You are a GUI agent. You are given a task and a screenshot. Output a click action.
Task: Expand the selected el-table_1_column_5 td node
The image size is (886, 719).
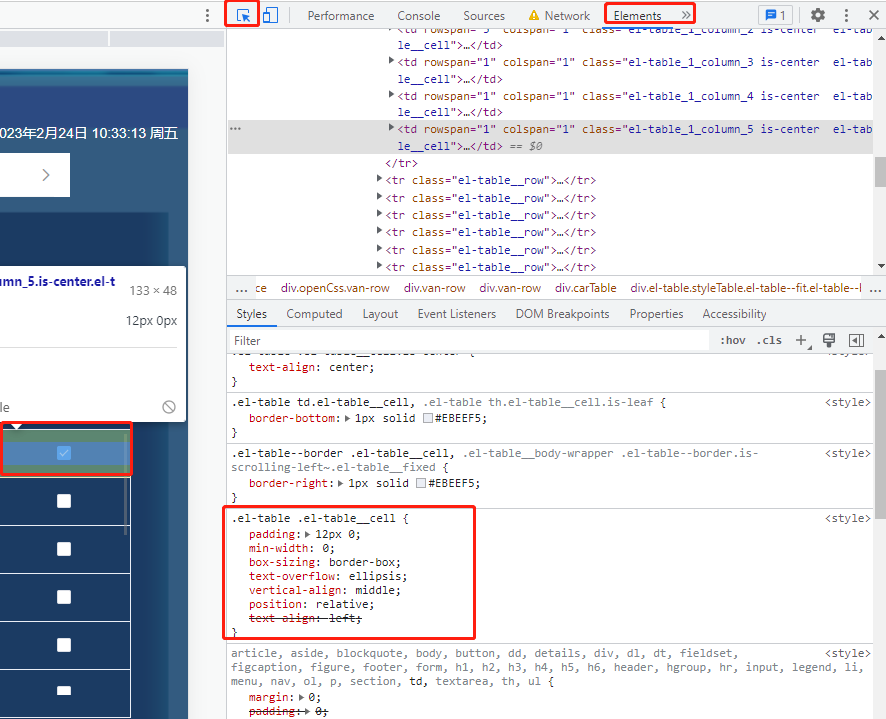click(x=391, y=128)
